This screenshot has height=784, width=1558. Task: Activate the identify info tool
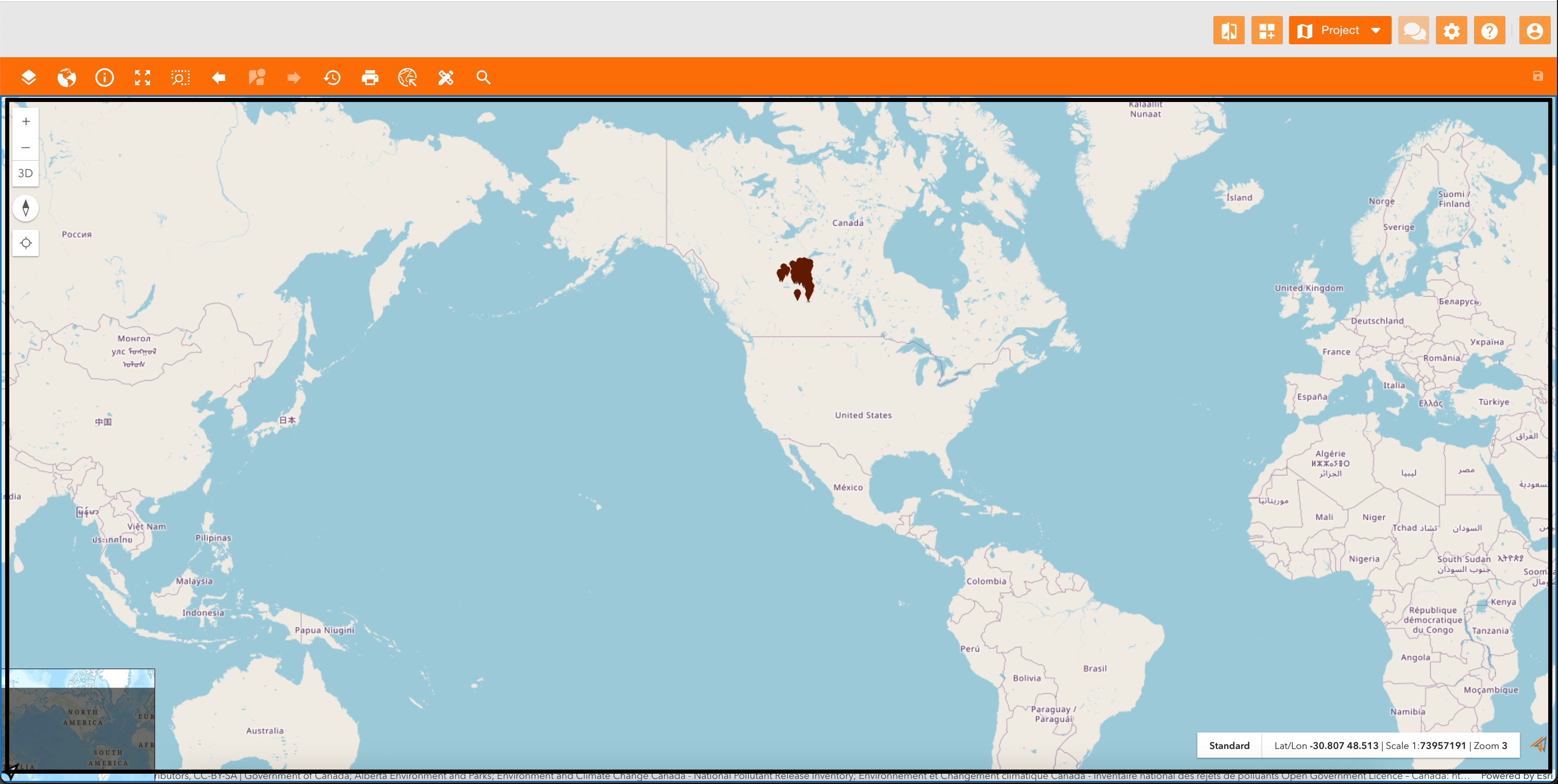pos(105,77)
